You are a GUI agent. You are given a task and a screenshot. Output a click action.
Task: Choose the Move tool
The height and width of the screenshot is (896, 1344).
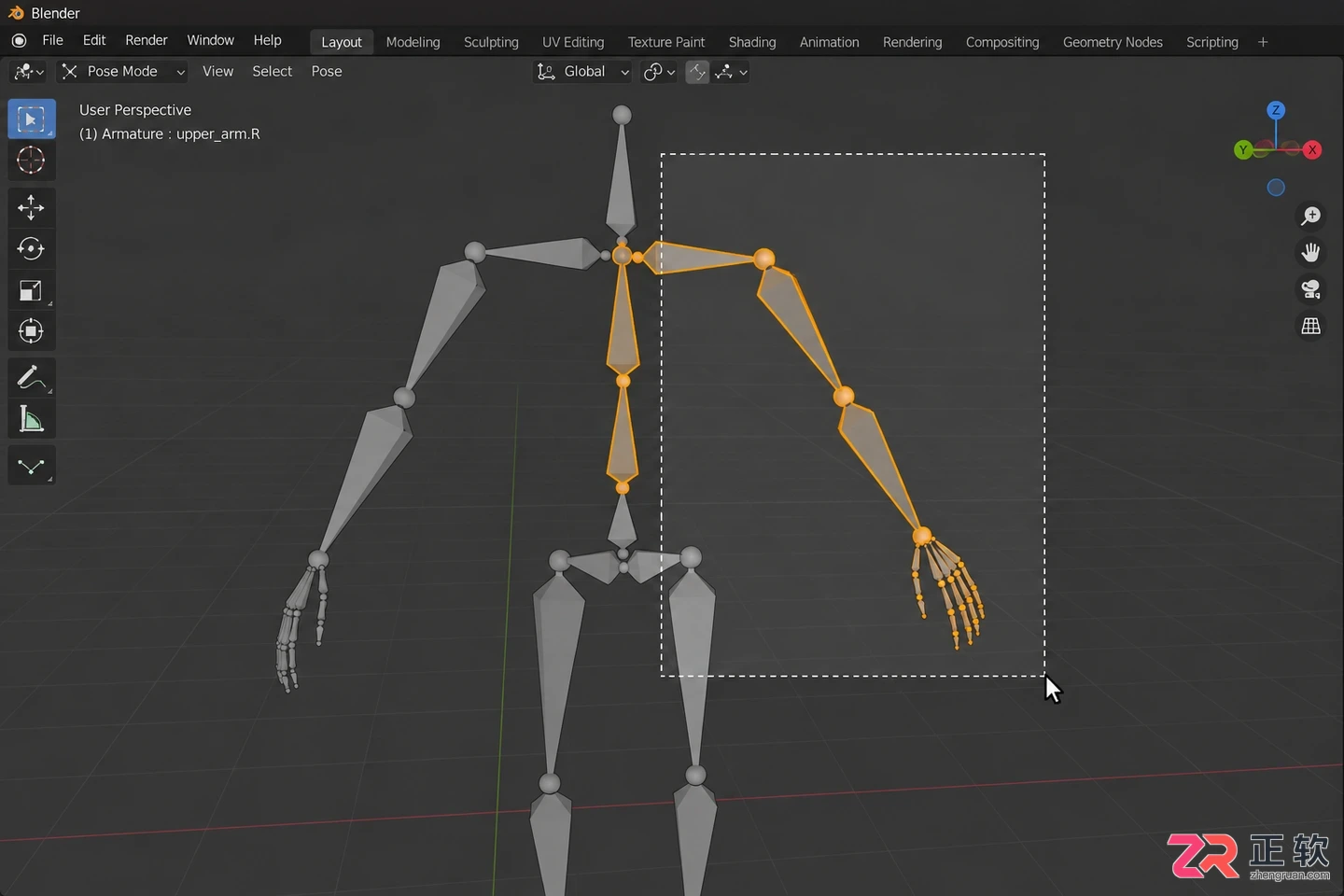click(31, 207)
